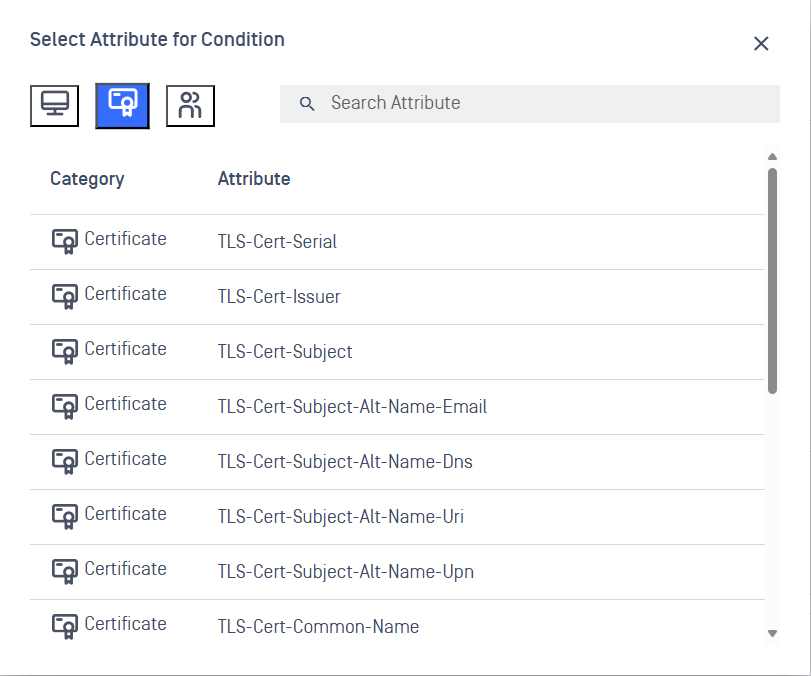Click certificate icon beside TLS-Cert-Issuer

coord(64,296)
